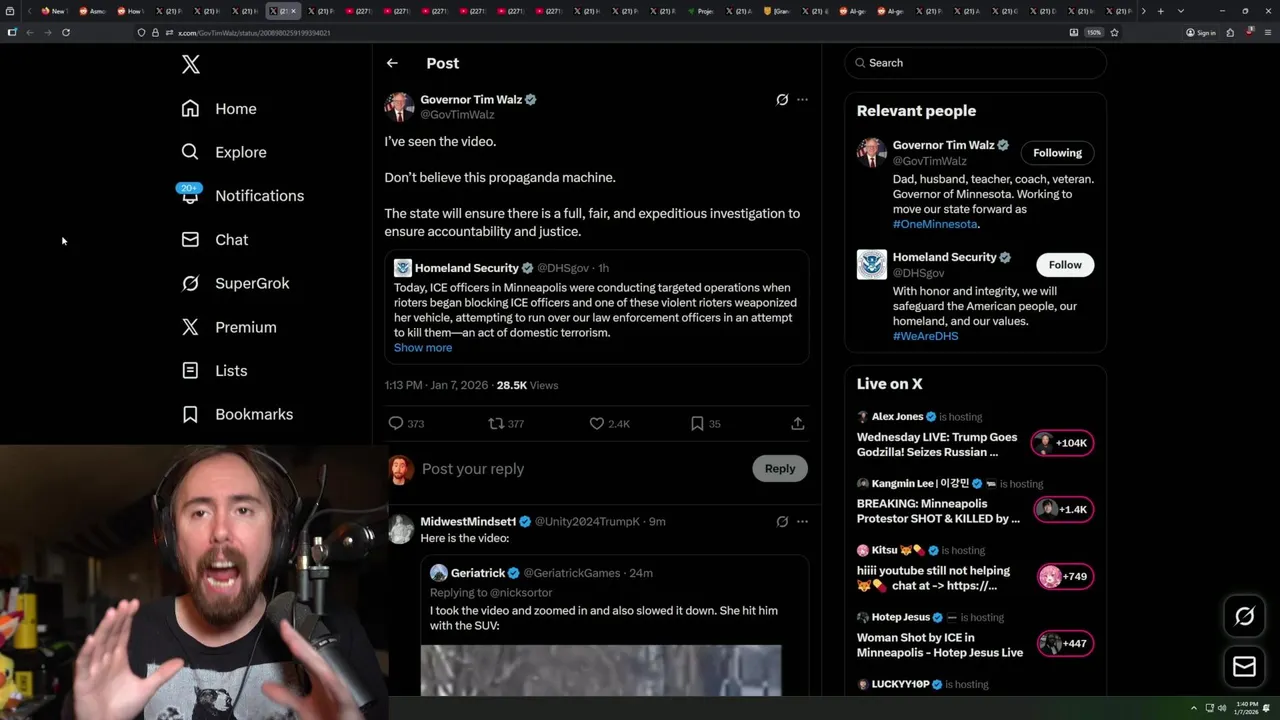Click the volume icon in system tray

(x=1221, y=708)
